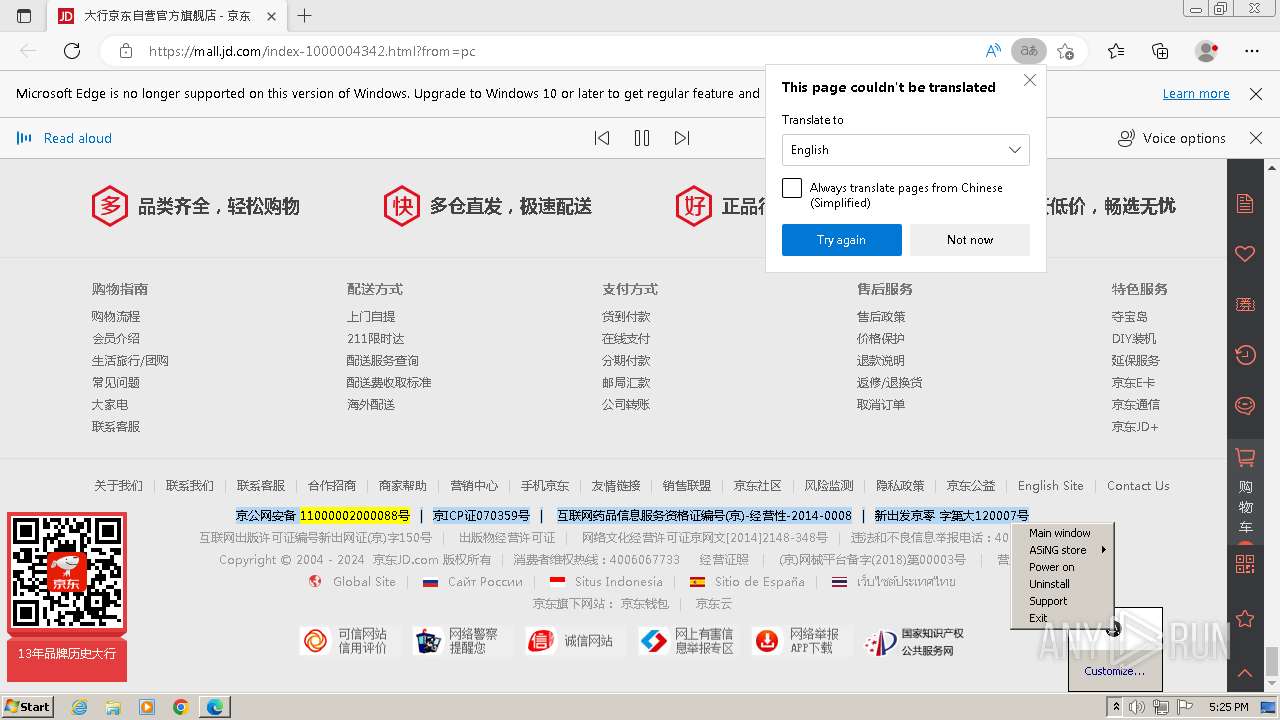
Task: Click the Try again button
Action: pos(842,240)
